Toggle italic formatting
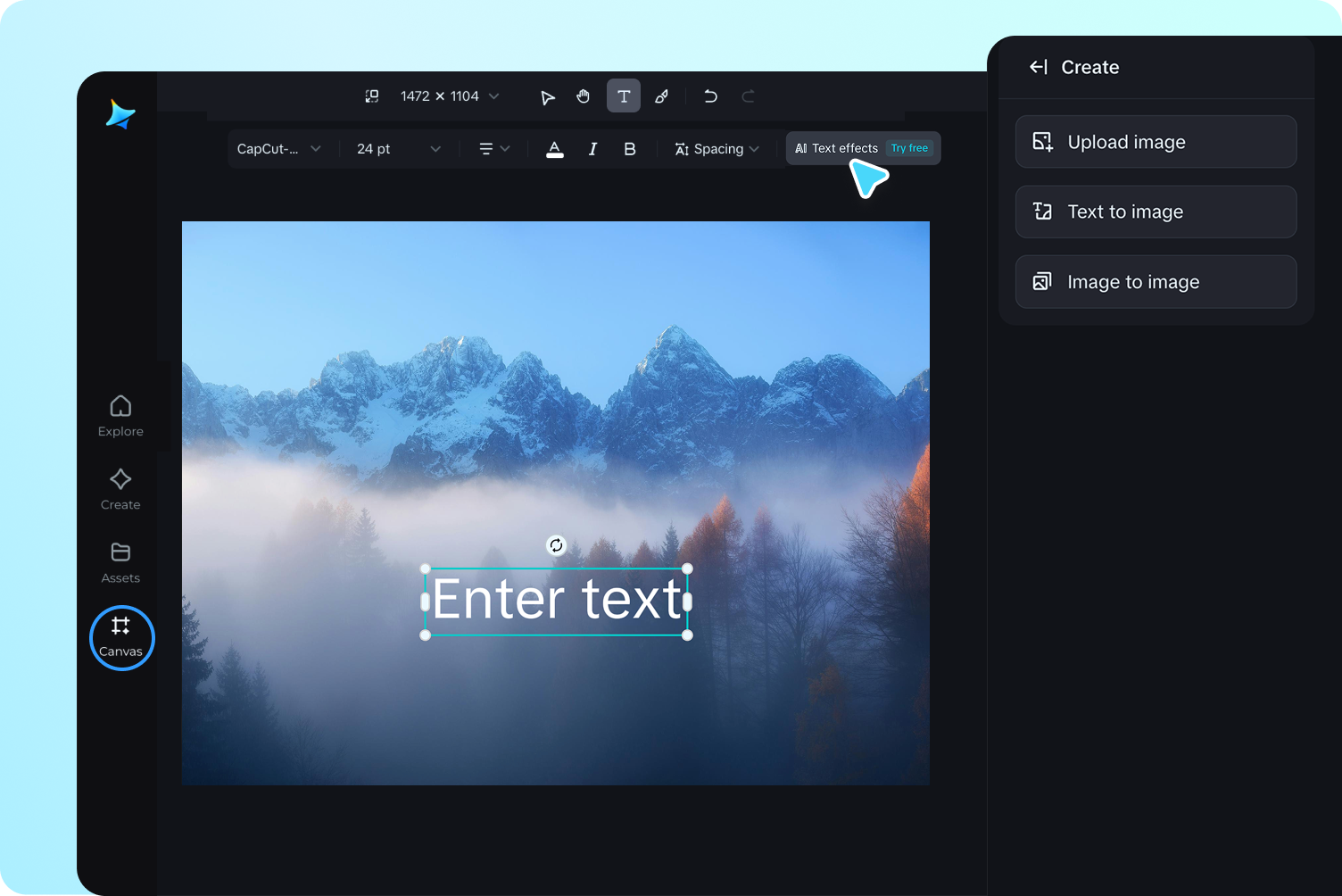This screenshot has width=1342, height=896. pos(592,148)
